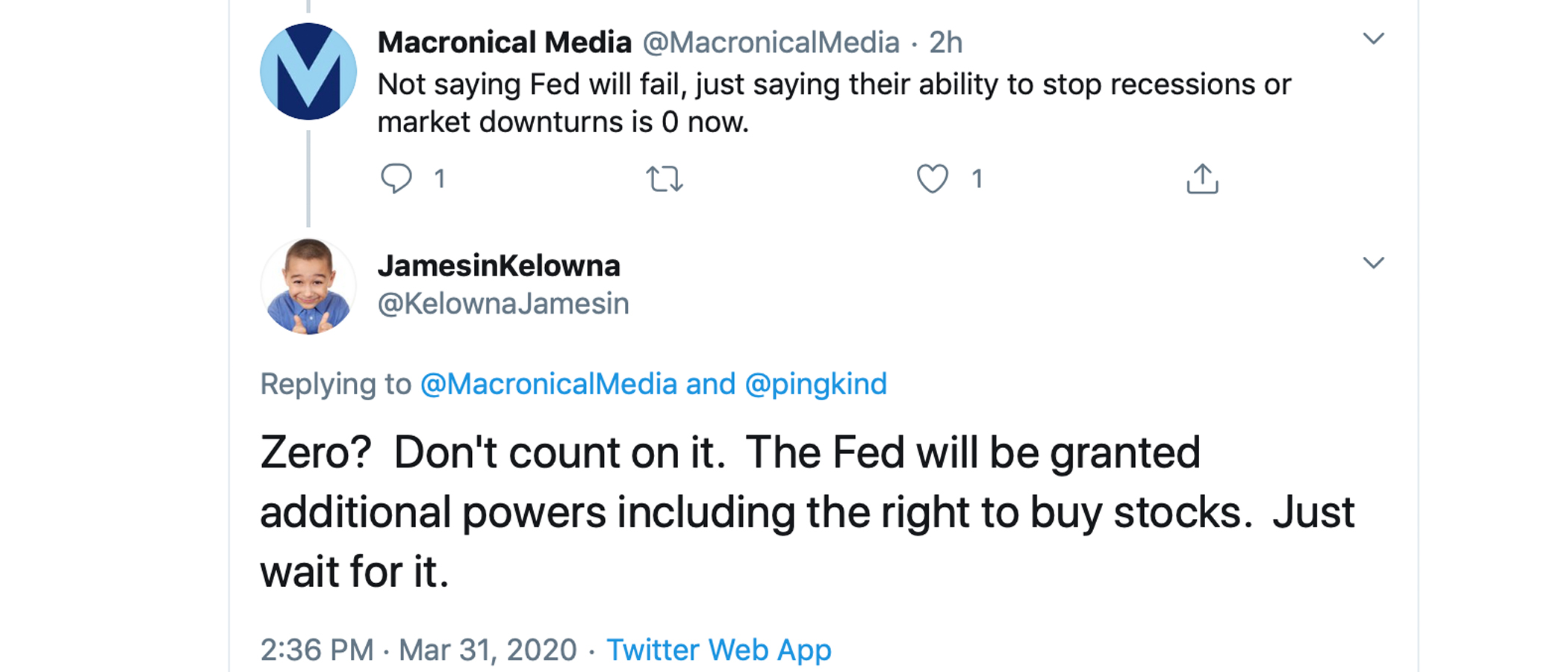1568x672 pixels.
Task: Share the Macronical Media tweet
Action: [1201, 178]
